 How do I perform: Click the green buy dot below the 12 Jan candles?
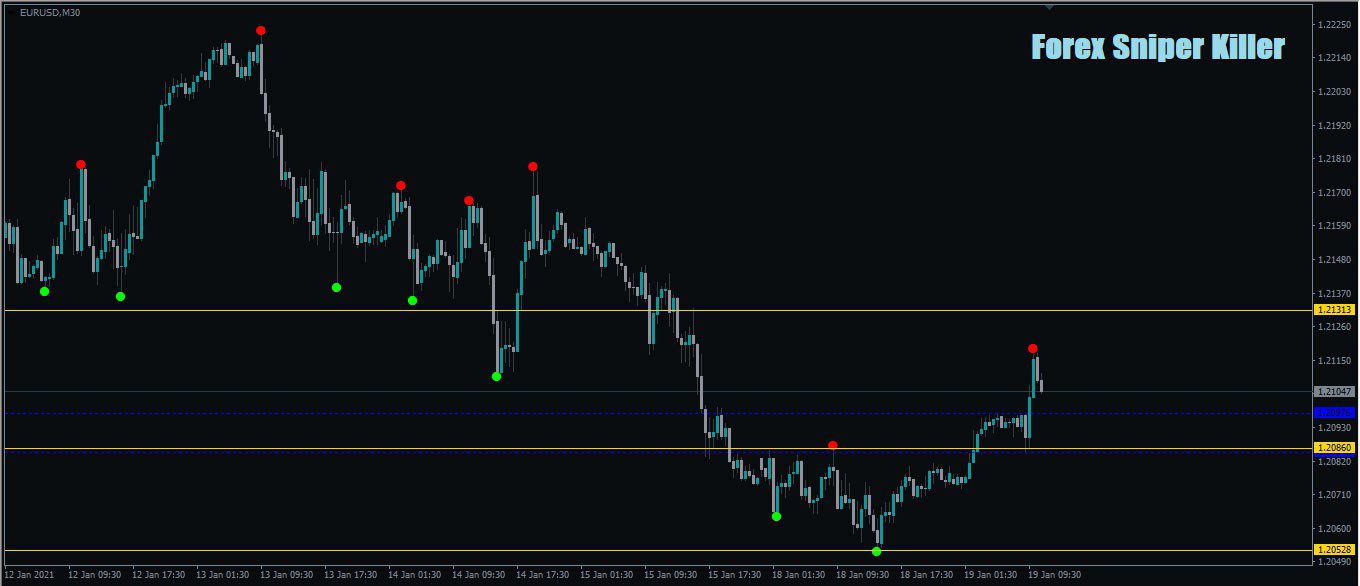43,292
